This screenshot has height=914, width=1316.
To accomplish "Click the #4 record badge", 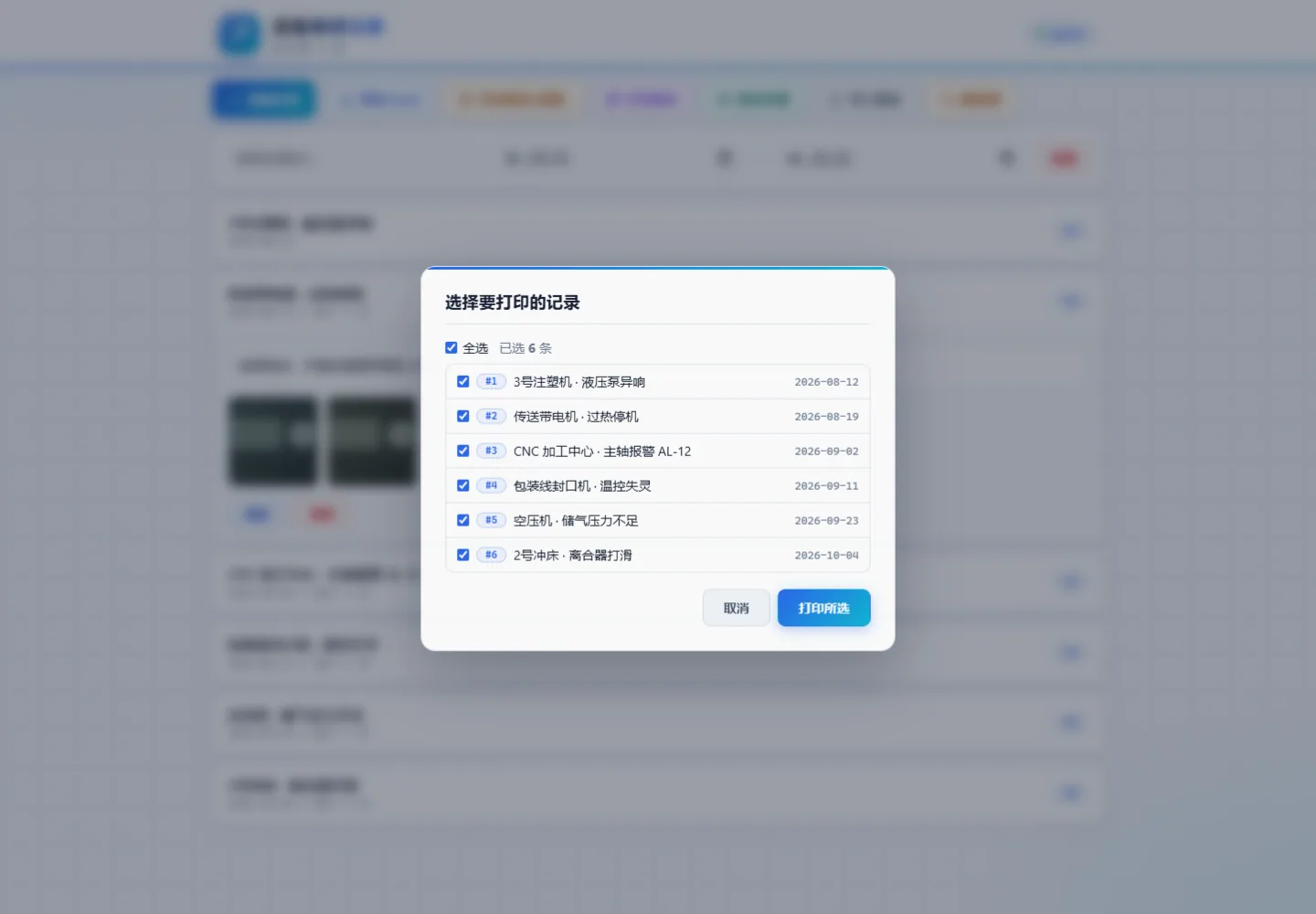I will (x=492, y=485).
